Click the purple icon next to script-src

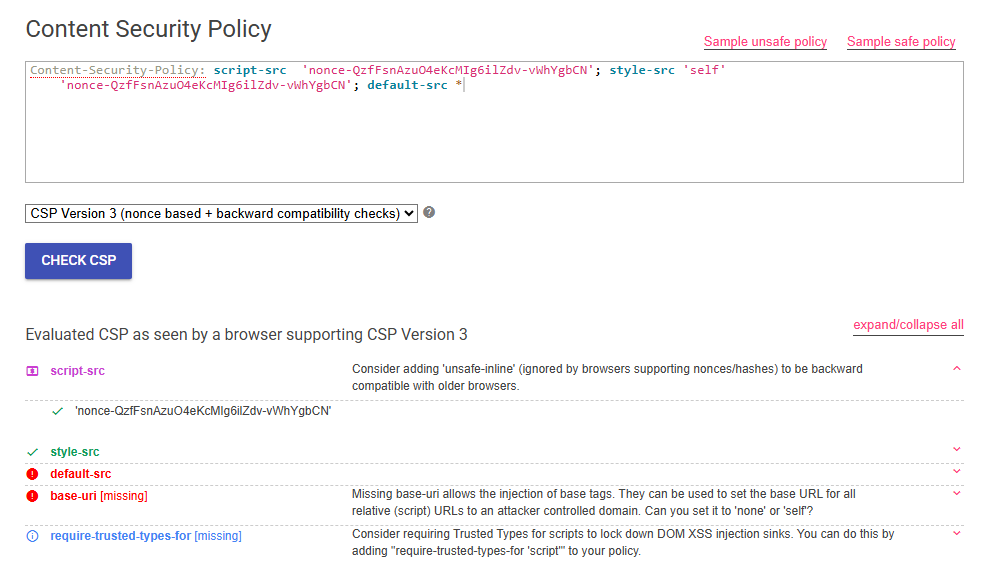pos(32,371)
